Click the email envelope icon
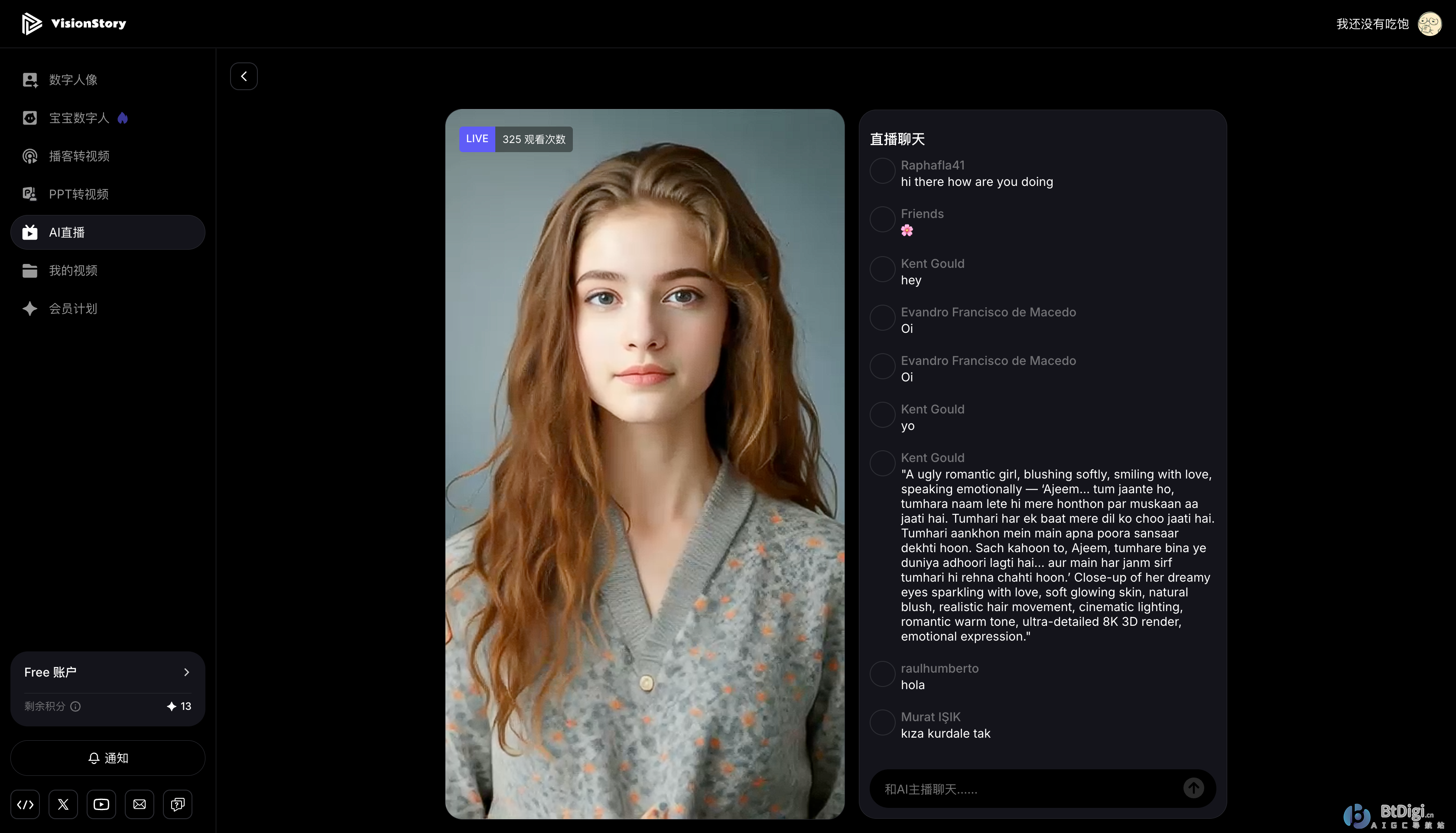This screenshot has width=1456, height=833. click(140, 804)
